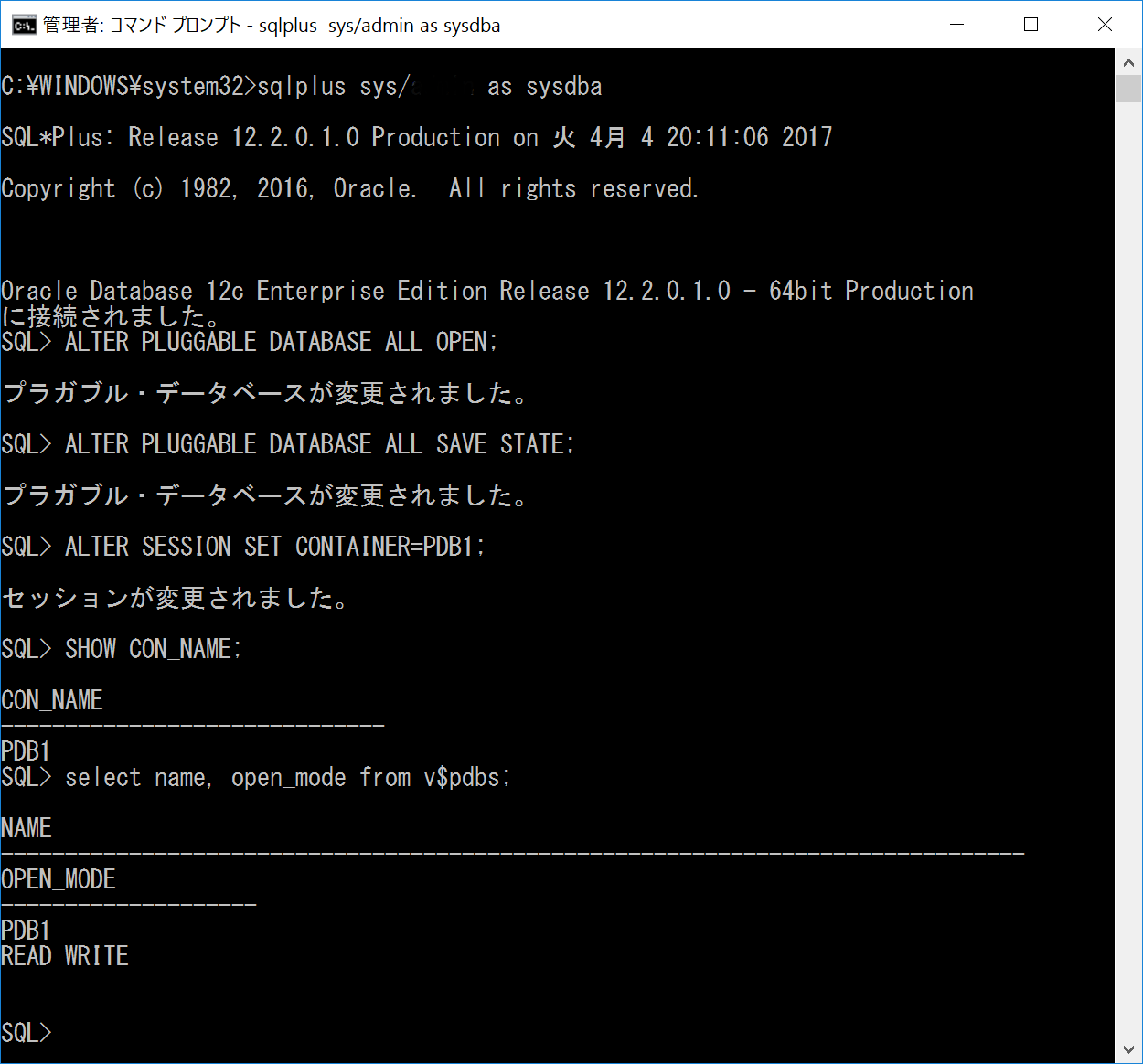Click the vertical scrollbar thumb

[x=1128, y=89]
